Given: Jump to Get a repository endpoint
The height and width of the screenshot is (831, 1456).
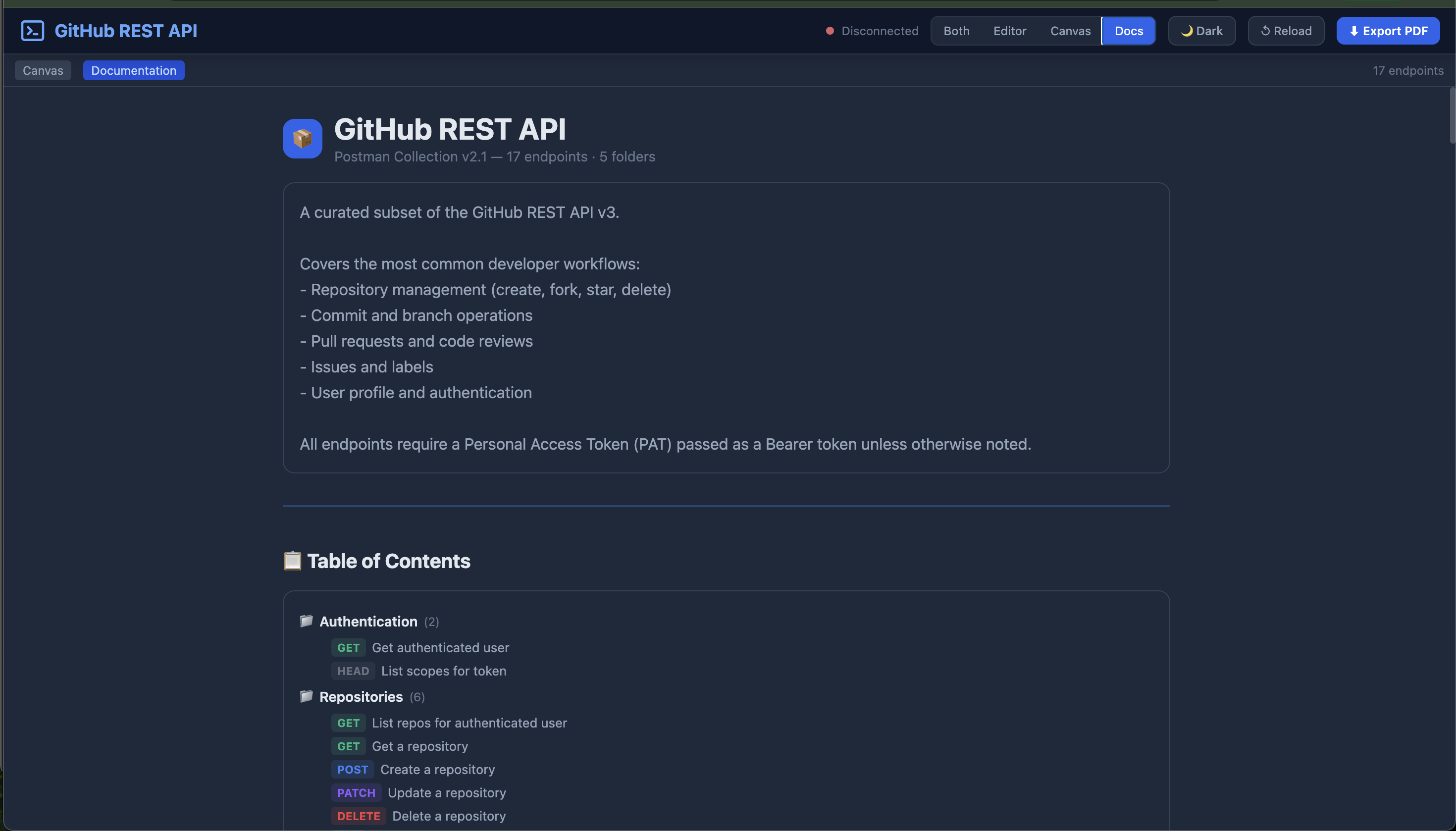Looking at the screenshot, I should 420,746.
